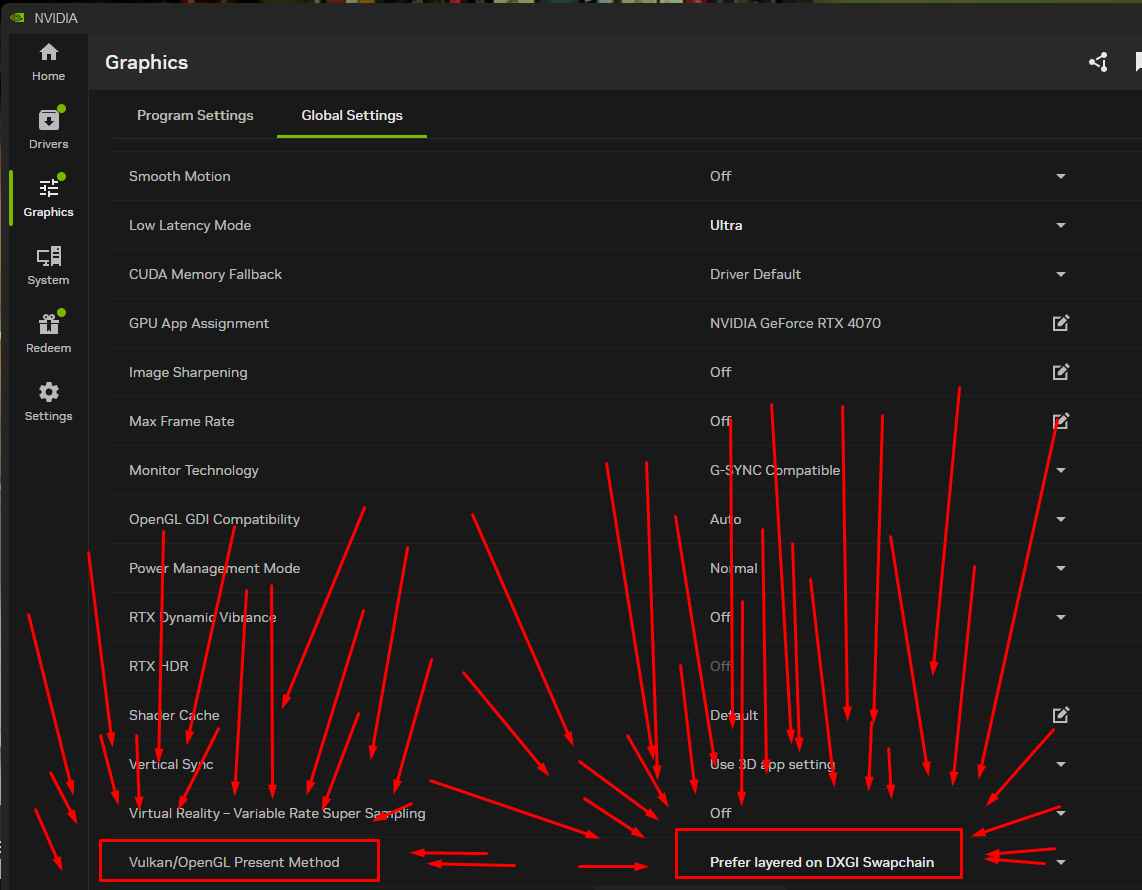Click the CUDA Memory Fallback label
The image size is (1142, 890).
205,274
